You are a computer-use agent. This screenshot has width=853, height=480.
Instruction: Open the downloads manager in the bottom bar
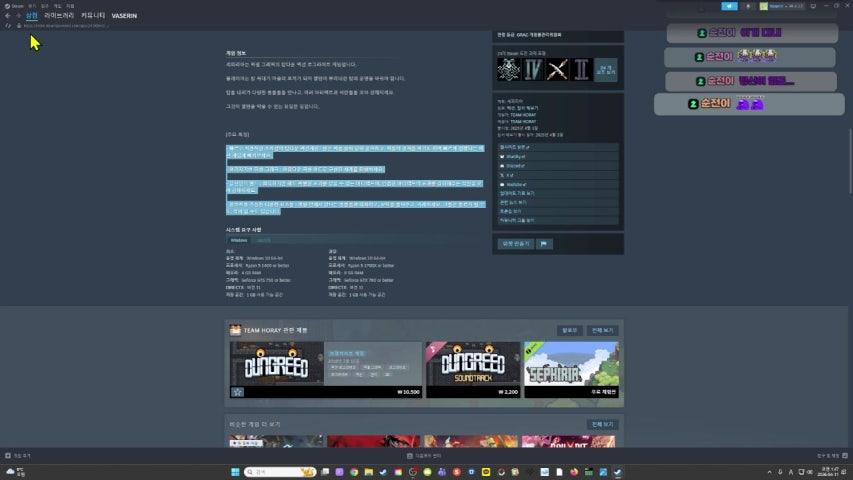[x=424, y=456]
